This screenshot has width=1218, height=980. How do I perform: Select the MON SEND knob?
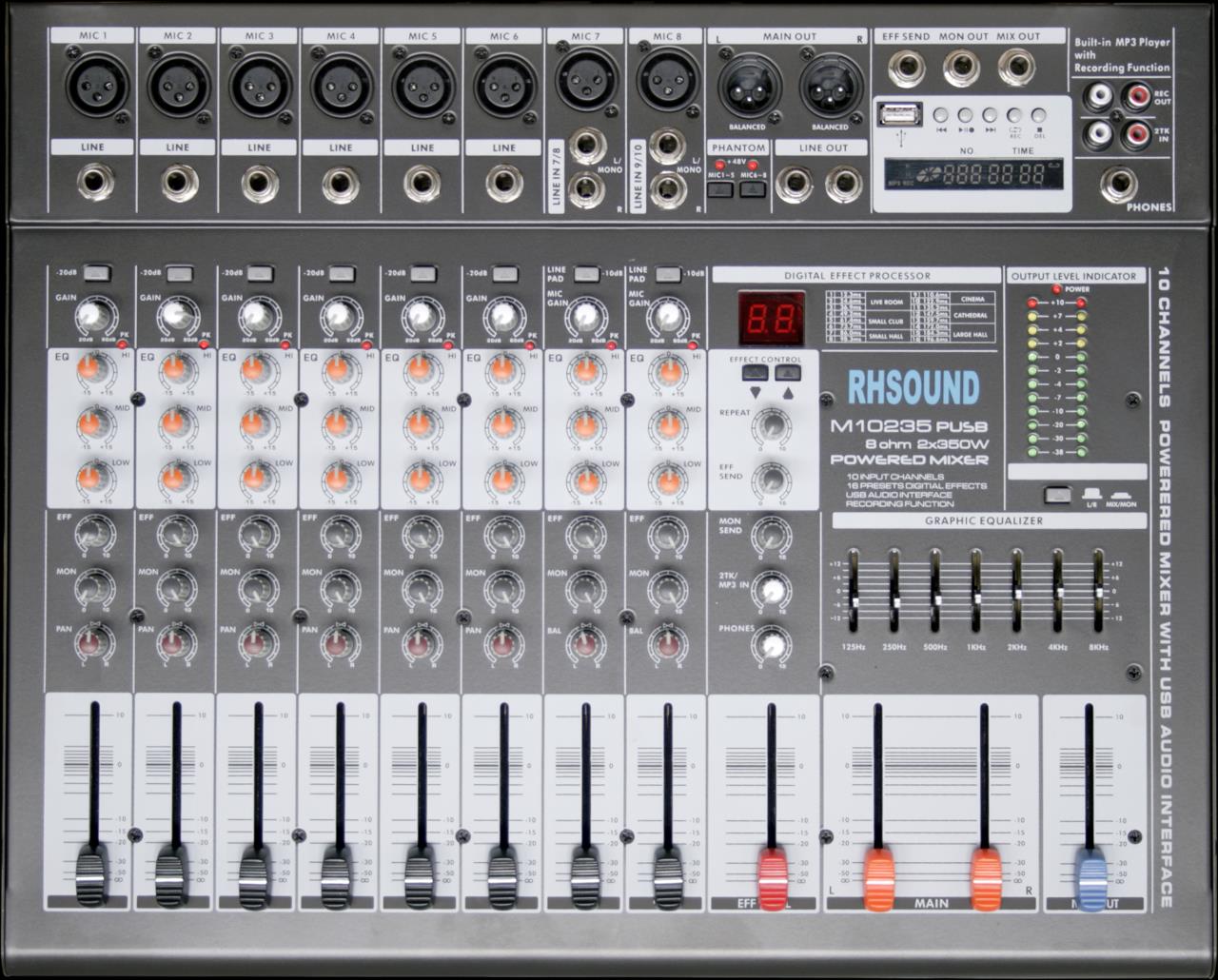tap(772, 535)
